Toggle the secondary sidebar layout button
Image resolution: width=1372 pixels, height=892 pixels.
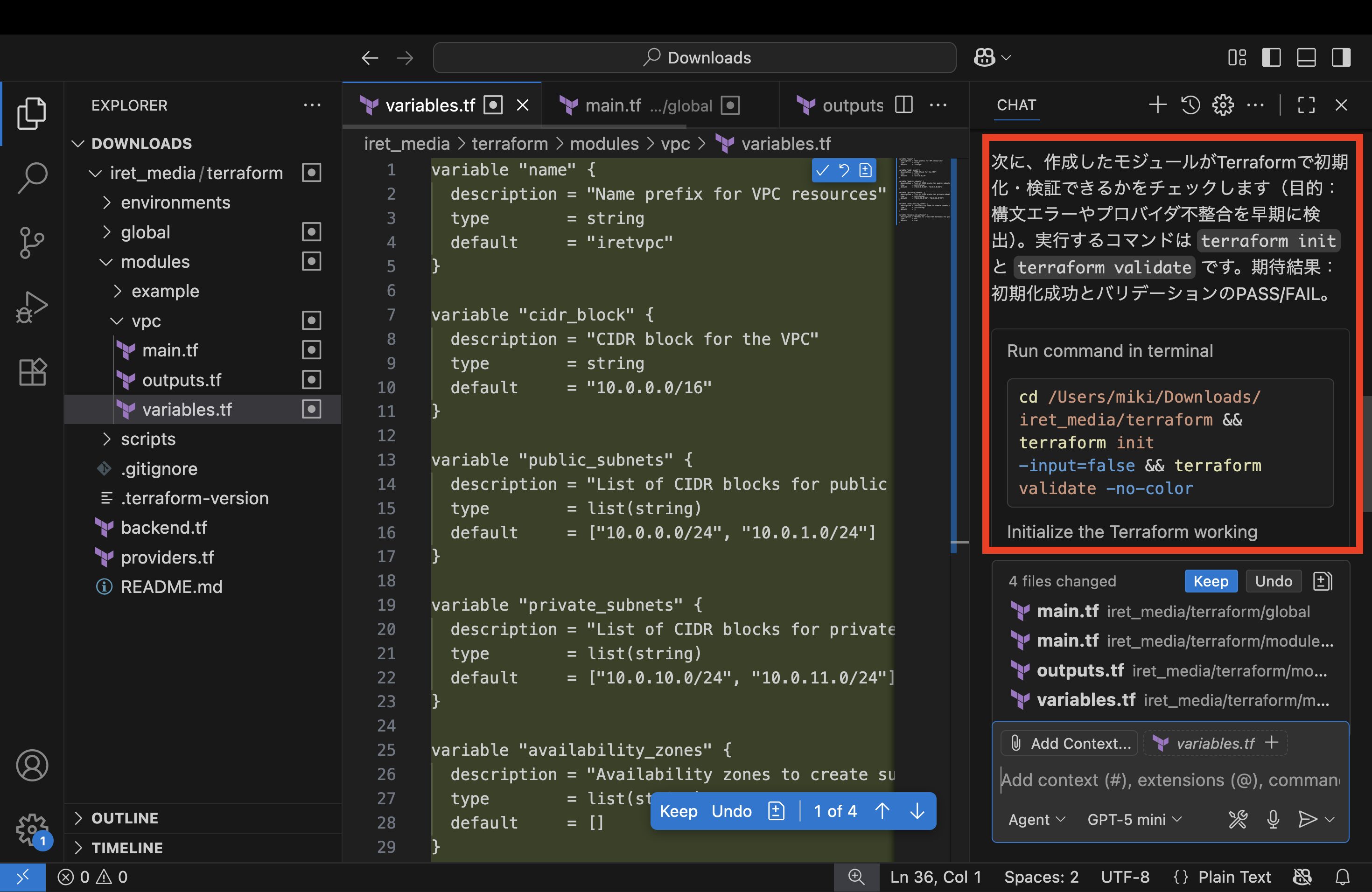point(1341,58)
